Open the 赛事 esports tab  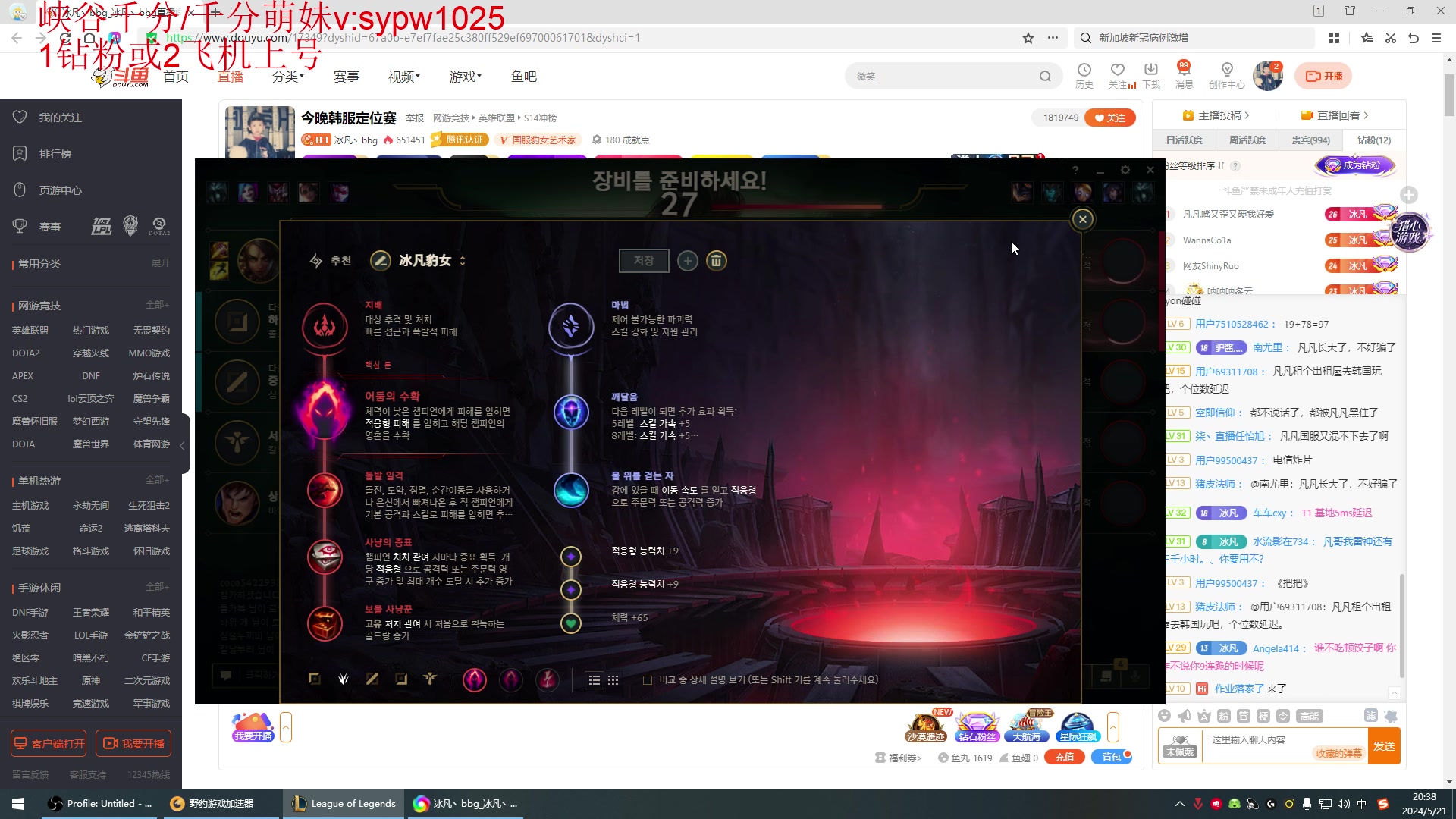click(347, 77)
